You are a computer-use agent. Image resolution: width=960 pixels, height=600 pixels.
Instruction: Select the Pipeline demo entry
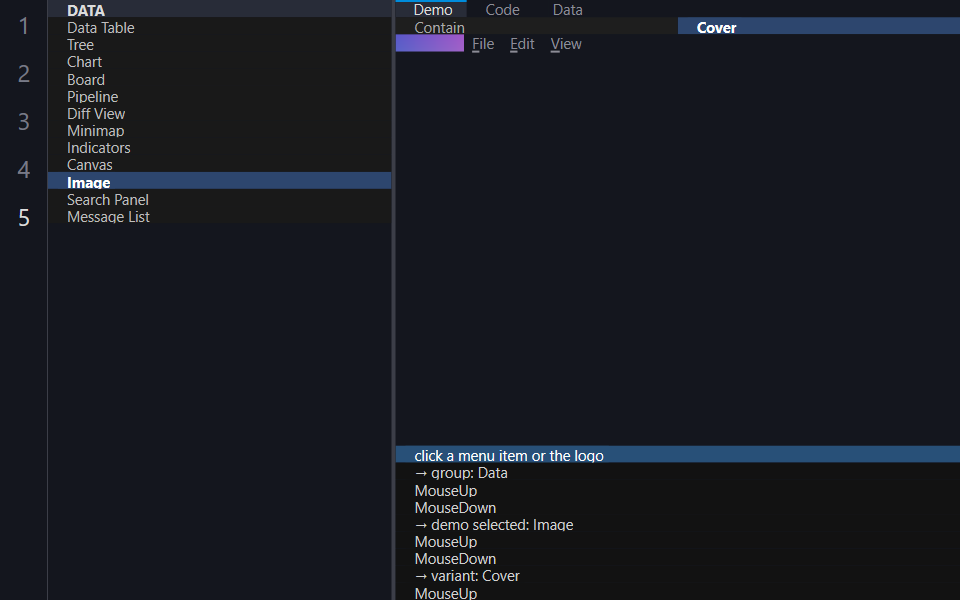219,96
